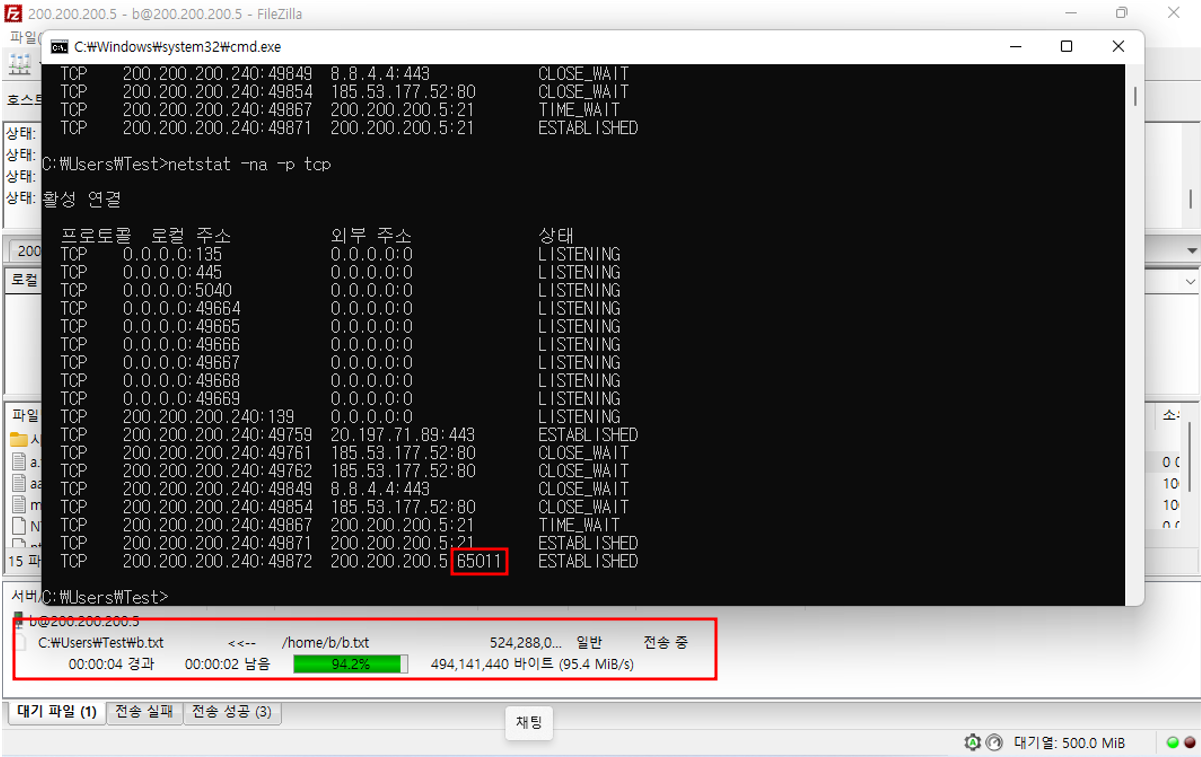Click the 00:00:02 남음 remaining time
The image size is (1201, 757).
(227, 664)
